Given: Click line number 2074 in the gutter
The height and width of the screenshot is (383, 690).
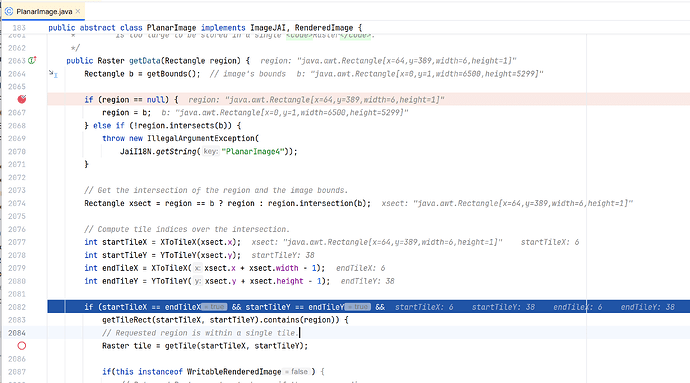Looking at the screenshot, I should pos(17,203).
